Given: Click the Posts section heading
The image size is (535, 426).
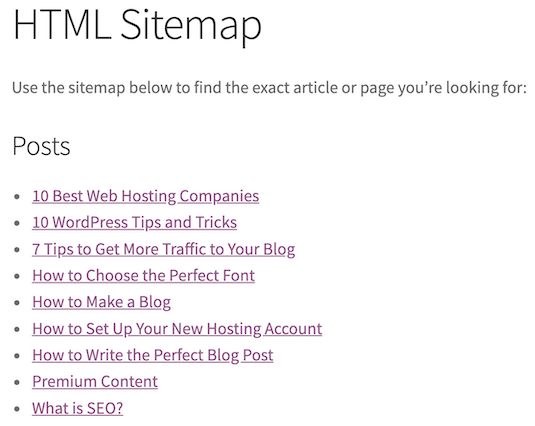Looking at the screenshot, I should (41, 147).
